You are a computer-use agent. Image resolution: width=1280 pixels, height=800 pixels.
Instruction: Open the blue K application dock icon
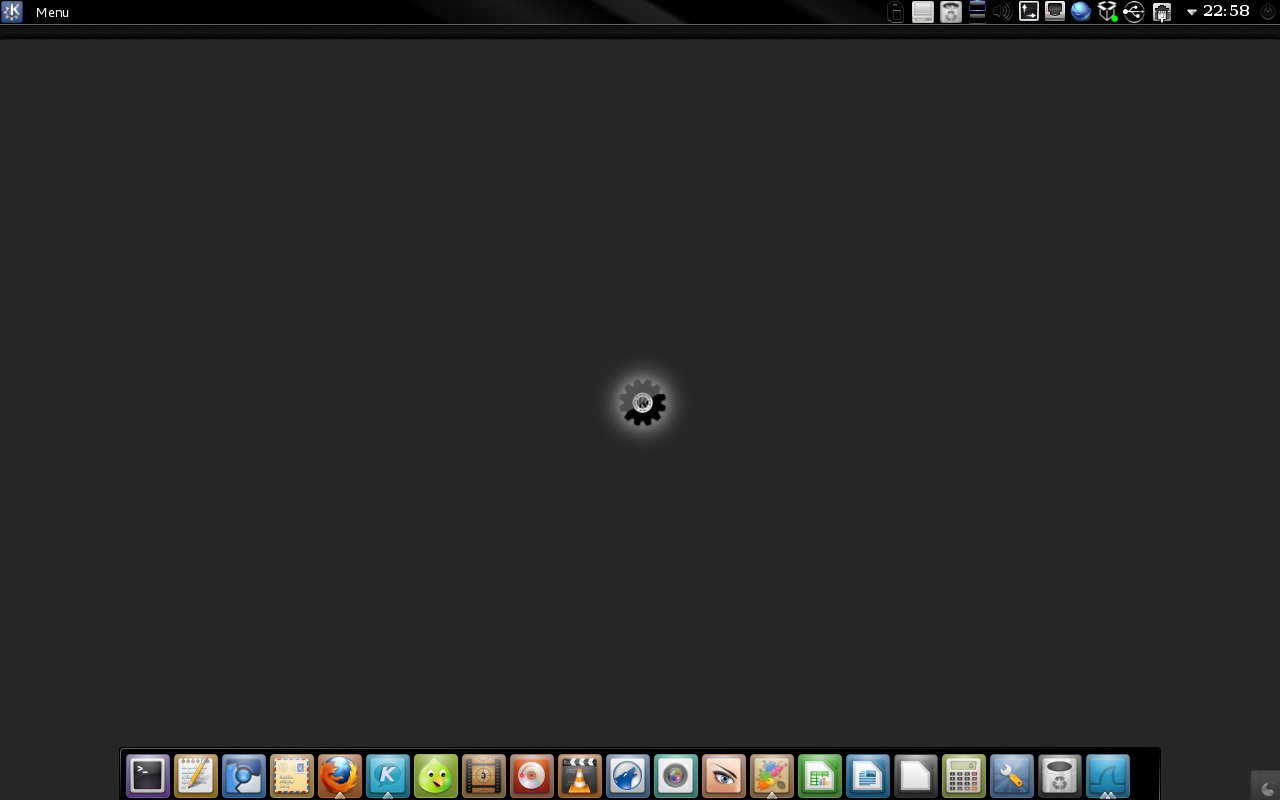(388, 776)
